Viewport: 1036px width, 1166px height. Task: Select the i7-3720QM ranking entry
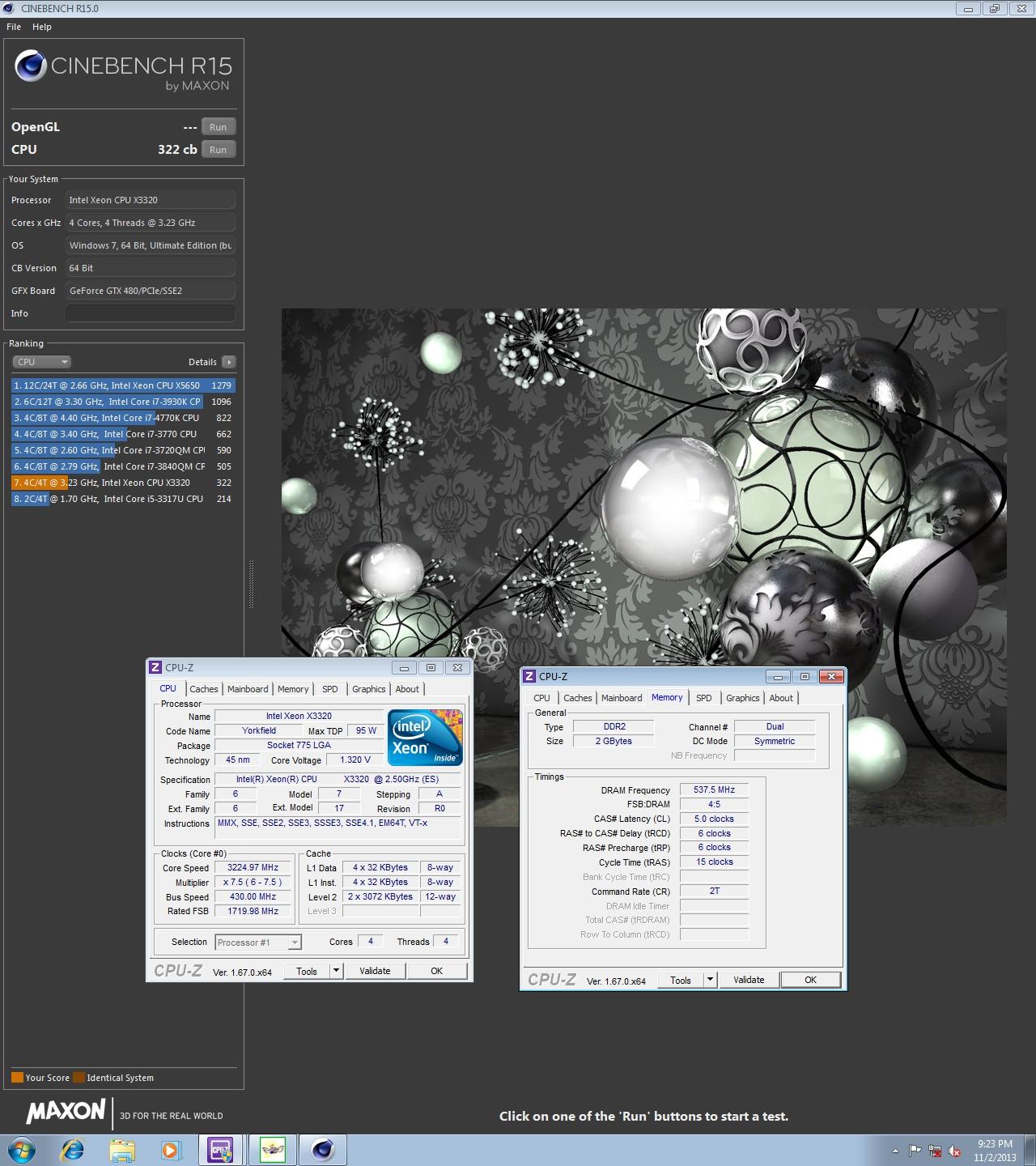coord(123,450)
